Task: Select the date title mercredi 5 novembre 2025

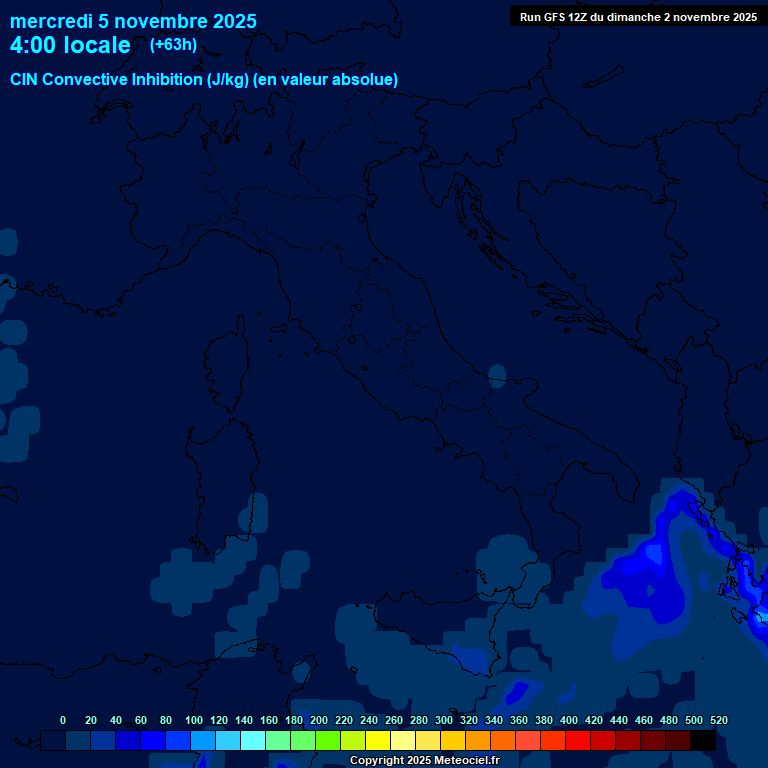Action: point(133,21)
